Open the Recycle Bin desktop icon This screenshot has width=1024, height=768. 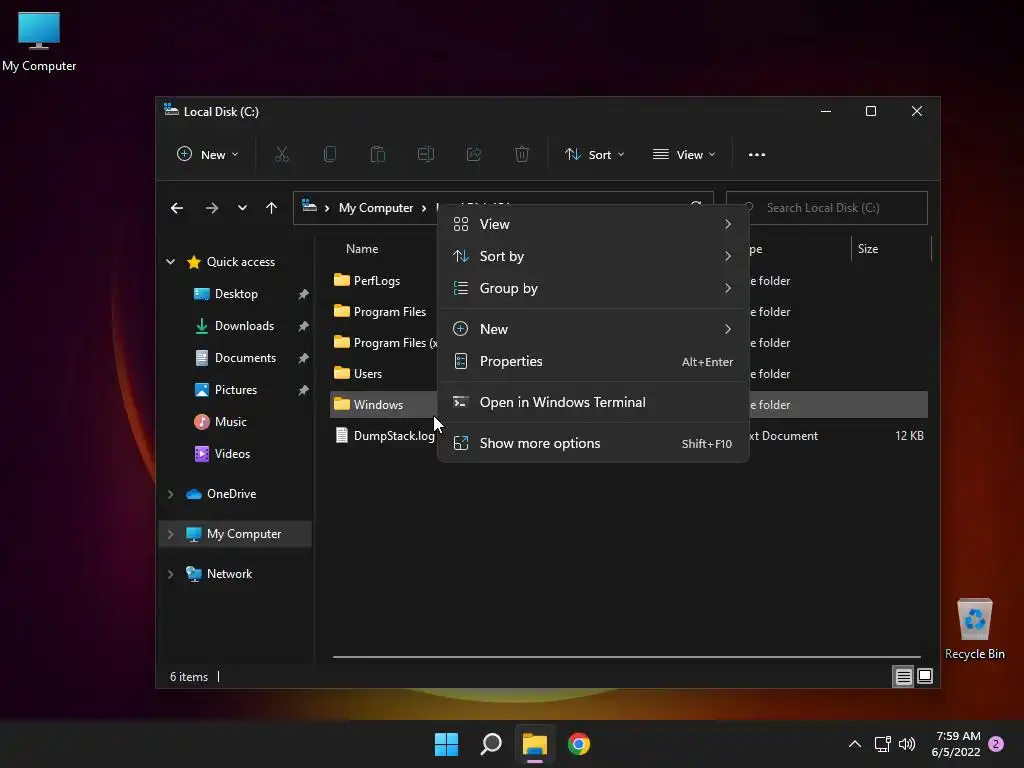[974, 629]
